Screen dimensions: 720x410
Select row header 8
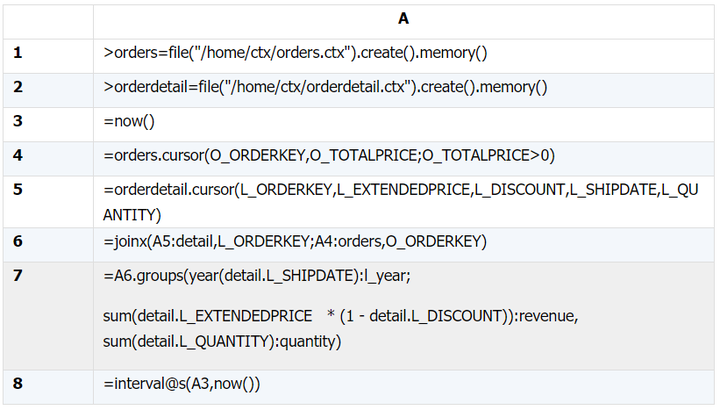point(48,384)
